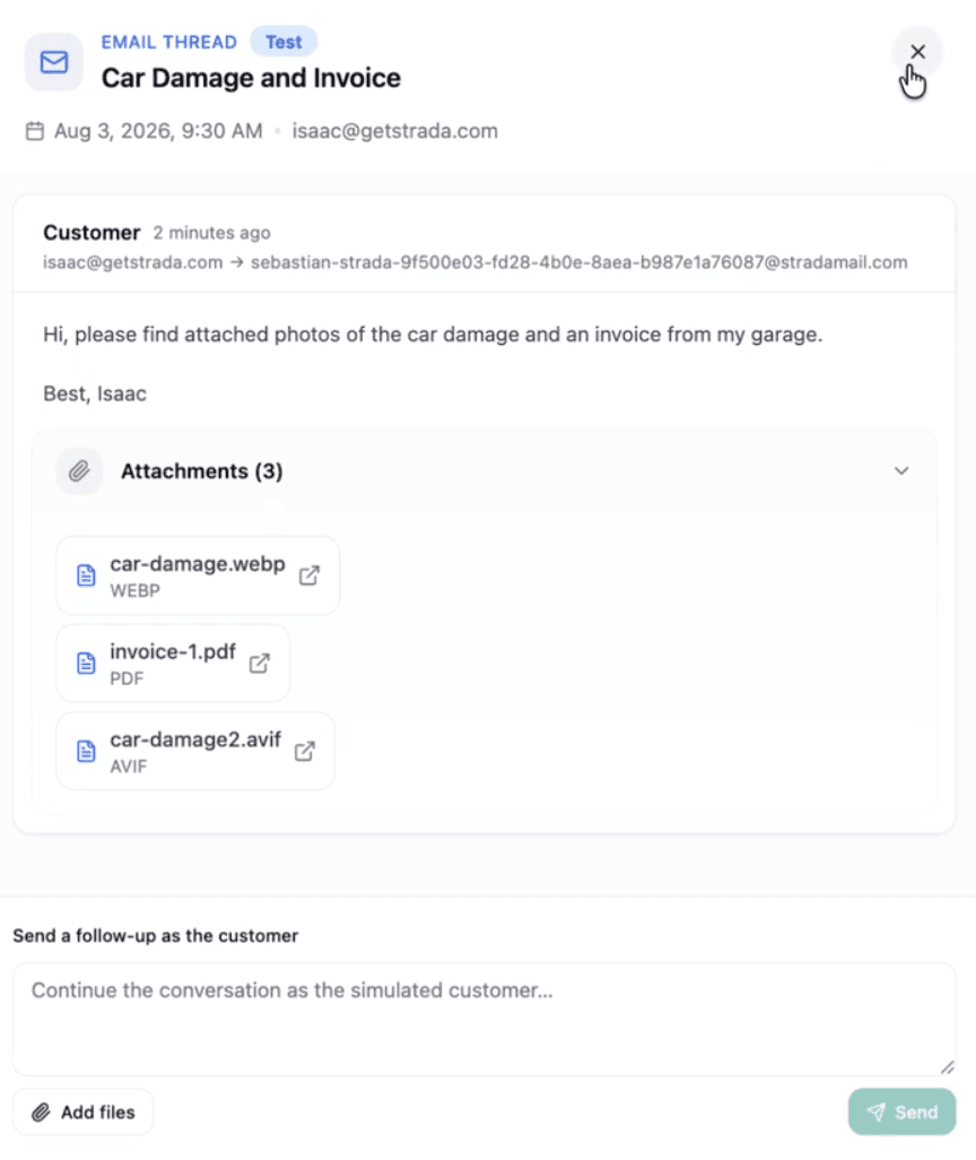
Task: Click the file icon of invoice-1.pdf
Action: point(87,664)
